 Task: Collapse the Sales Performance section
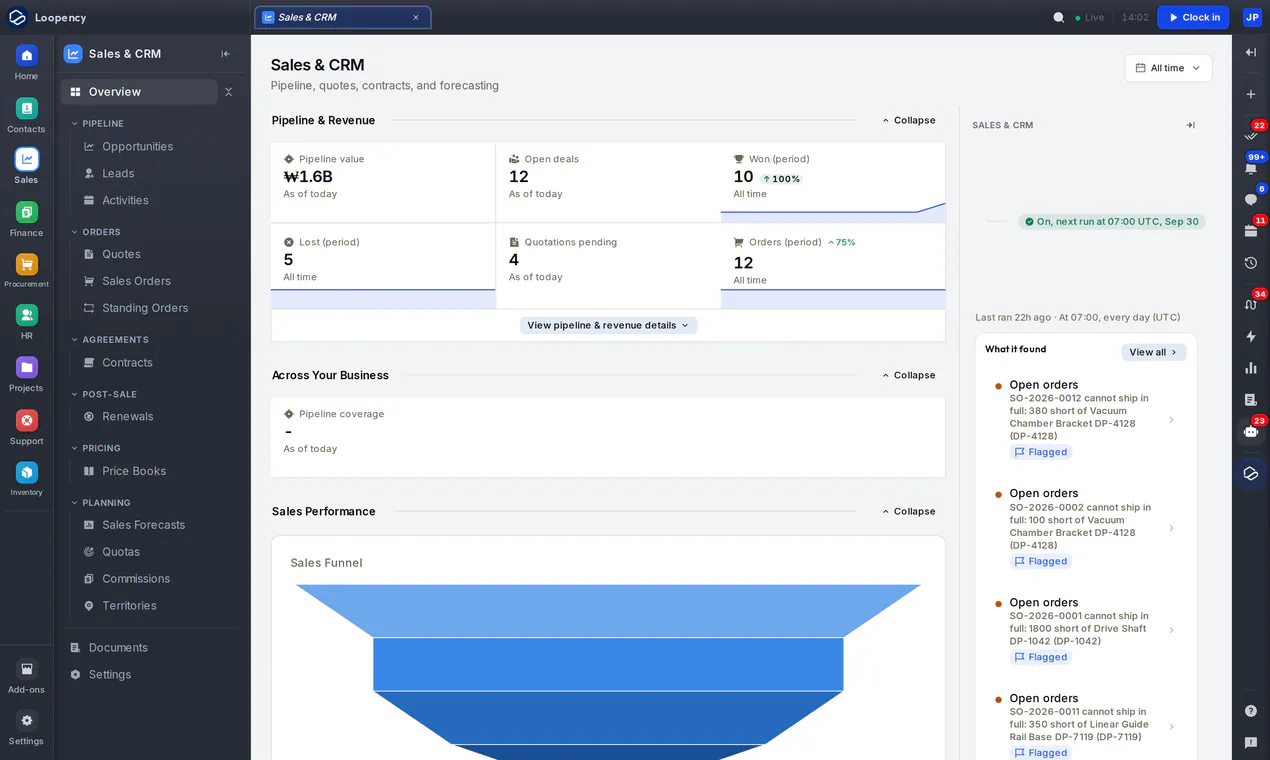click(x=909, y=511)
